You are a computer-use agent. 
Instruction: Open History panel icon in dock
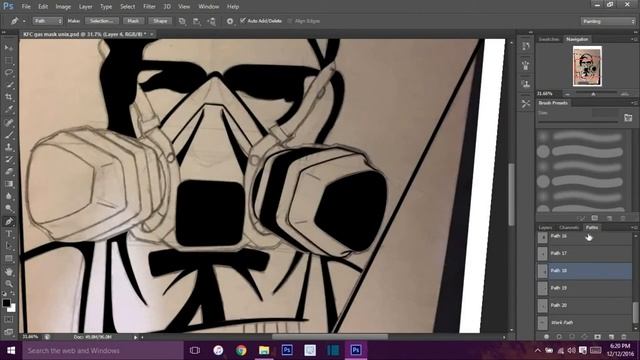[x=526, y=46]
